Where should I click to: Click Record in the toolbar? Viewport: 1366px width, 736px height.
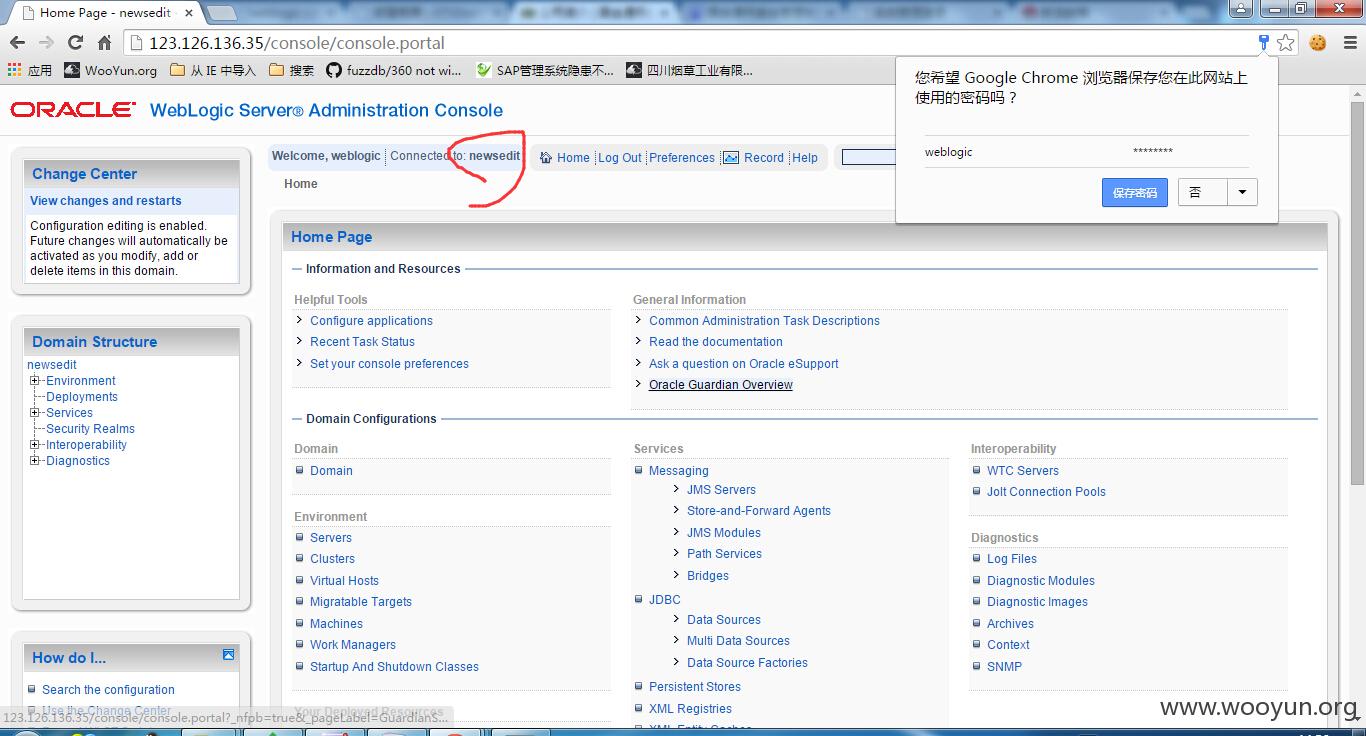pos(764,158)
